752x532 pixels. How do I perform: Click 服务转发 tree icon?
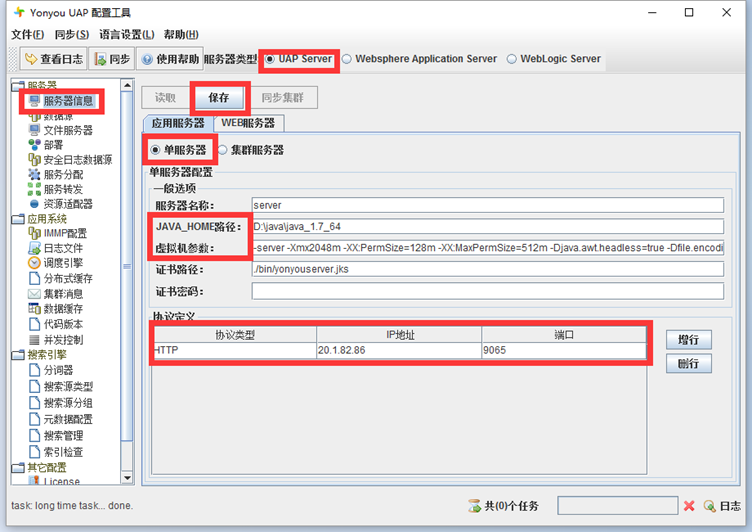35,189
